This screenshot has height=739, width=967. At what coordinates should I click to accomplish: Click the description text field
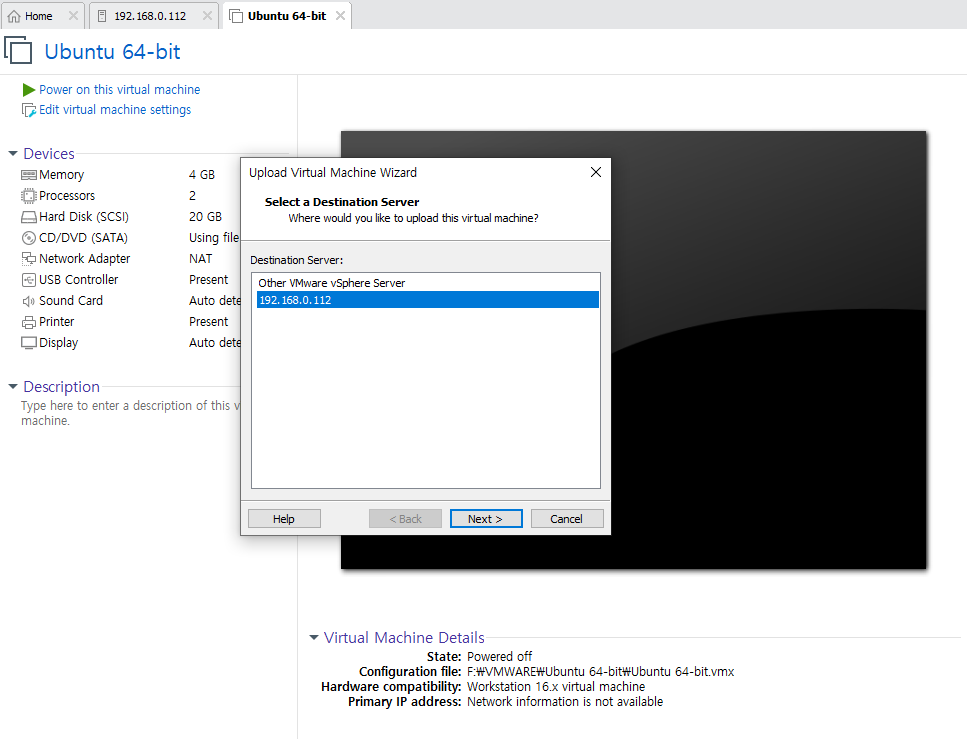coord(130,413)
